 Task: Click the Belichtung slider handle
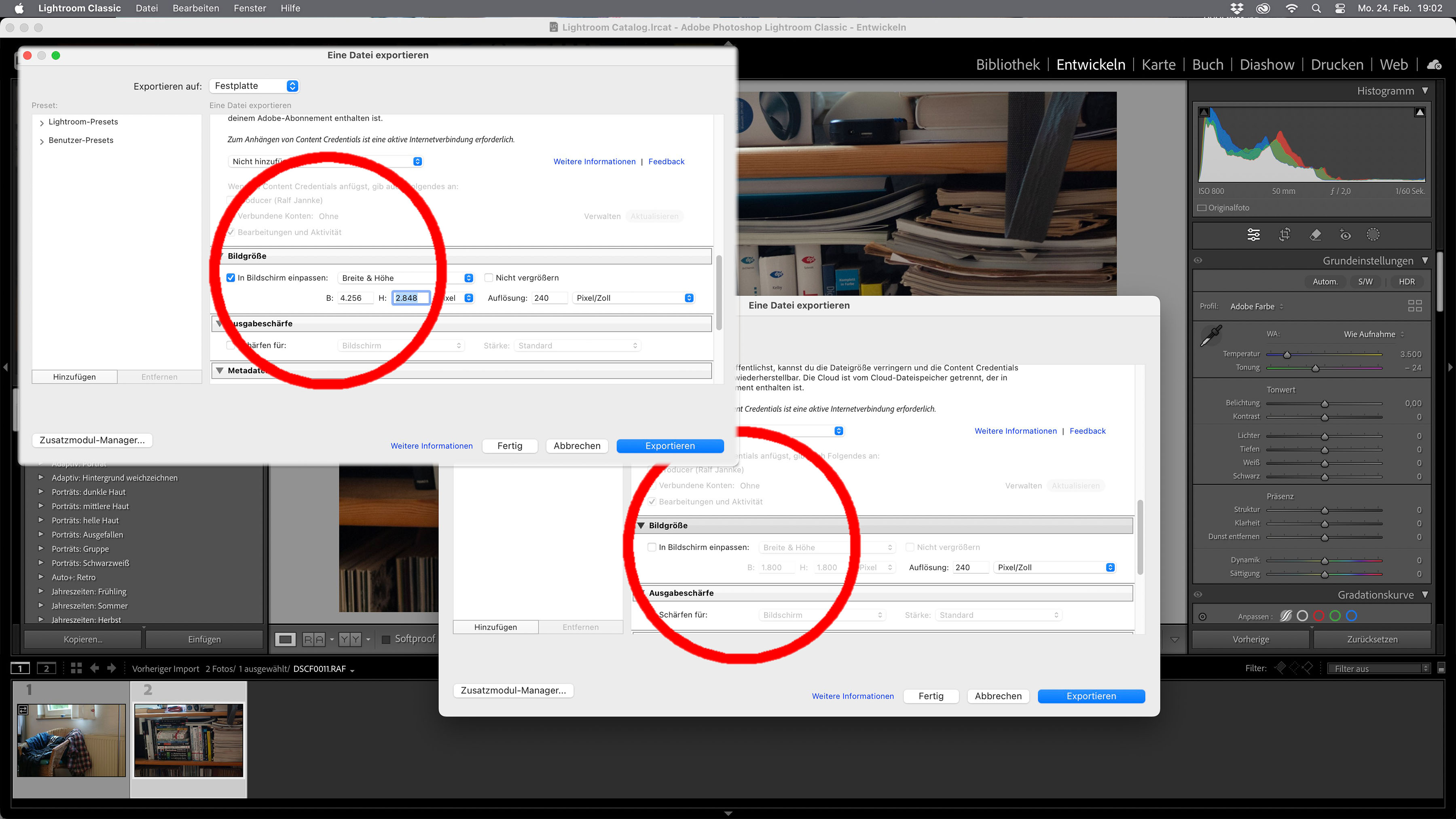coord(1324,404)
